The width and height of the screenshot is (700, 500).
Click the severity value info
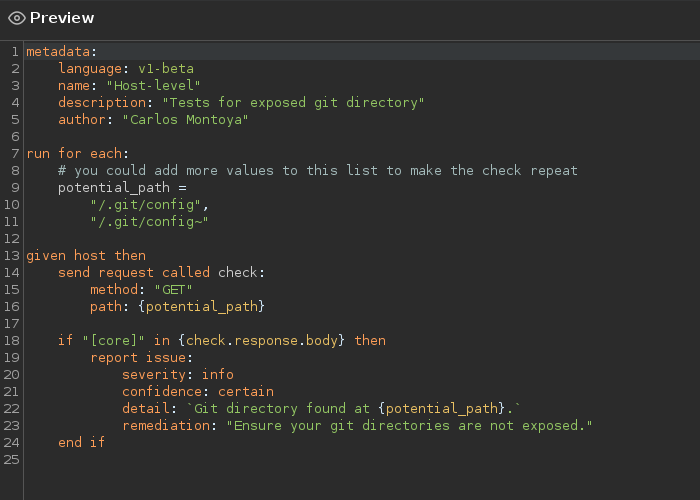coord(217,375)
